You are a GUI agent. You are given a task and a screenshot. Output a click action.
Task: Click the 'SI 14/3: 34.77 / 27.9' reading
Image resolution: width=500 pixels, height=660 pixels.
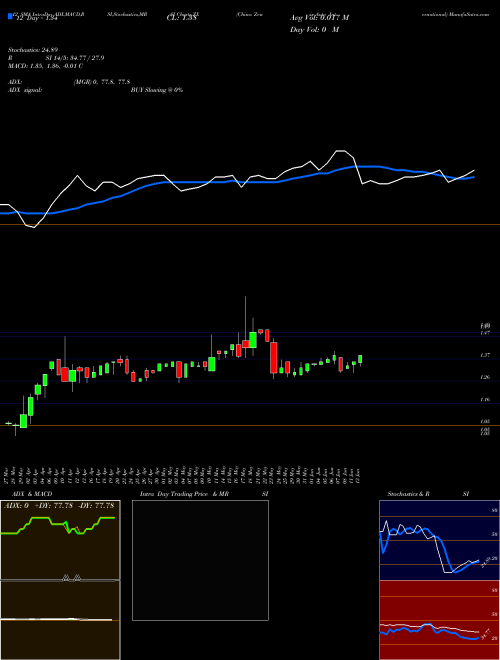(x=75, y=58)
